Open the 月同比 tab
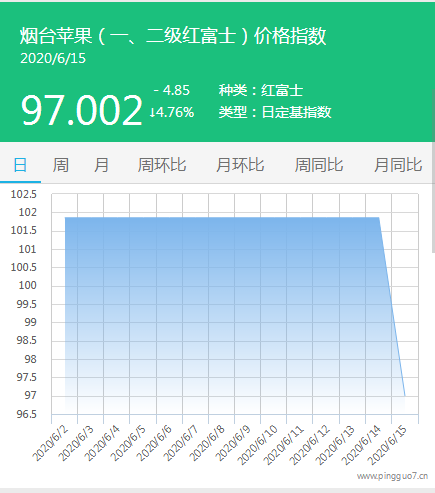 [x=398, y=165]
